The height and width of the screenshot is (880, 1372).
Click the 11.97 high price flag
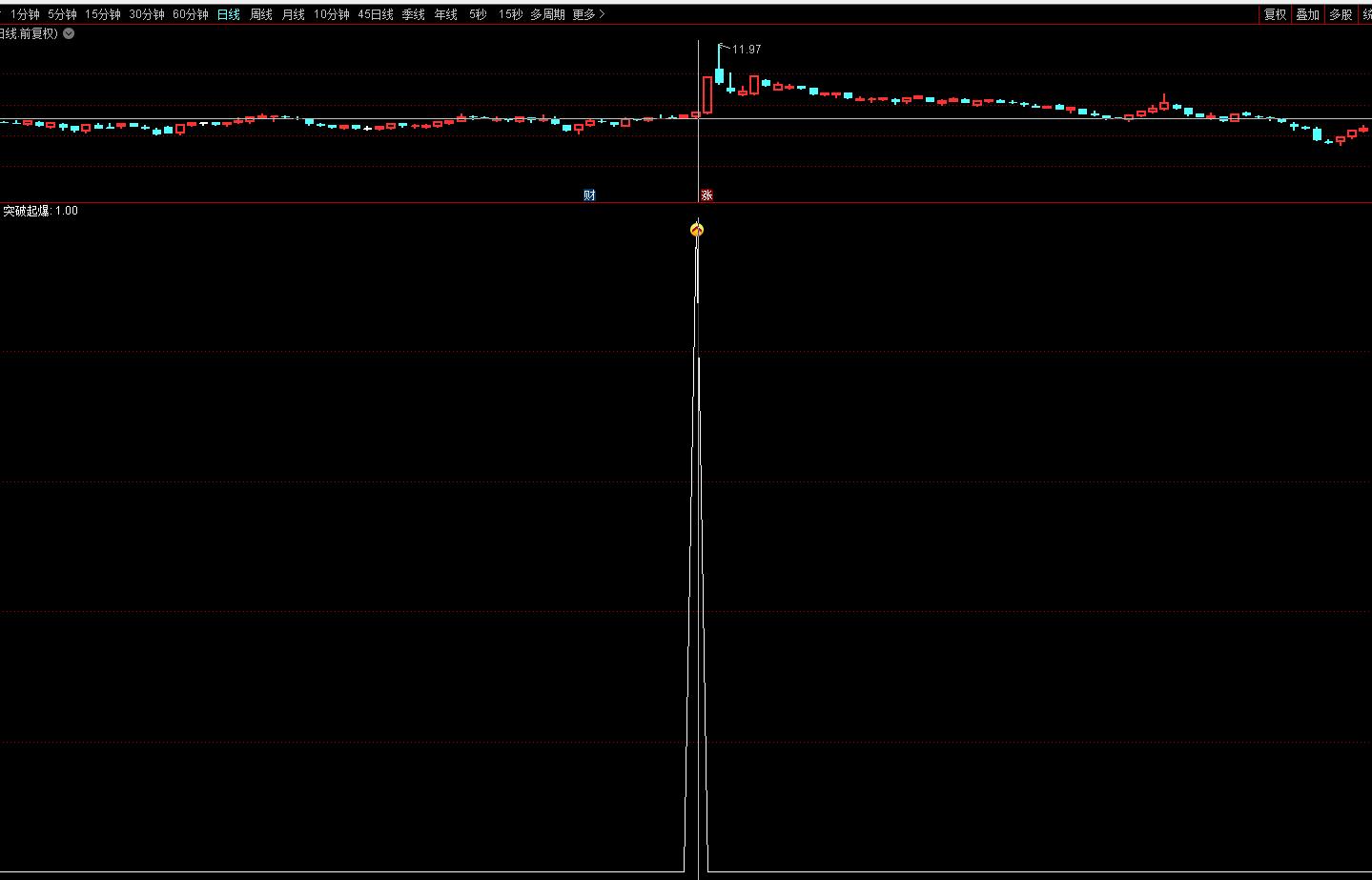pyautogui.click(x=745, y=49)
